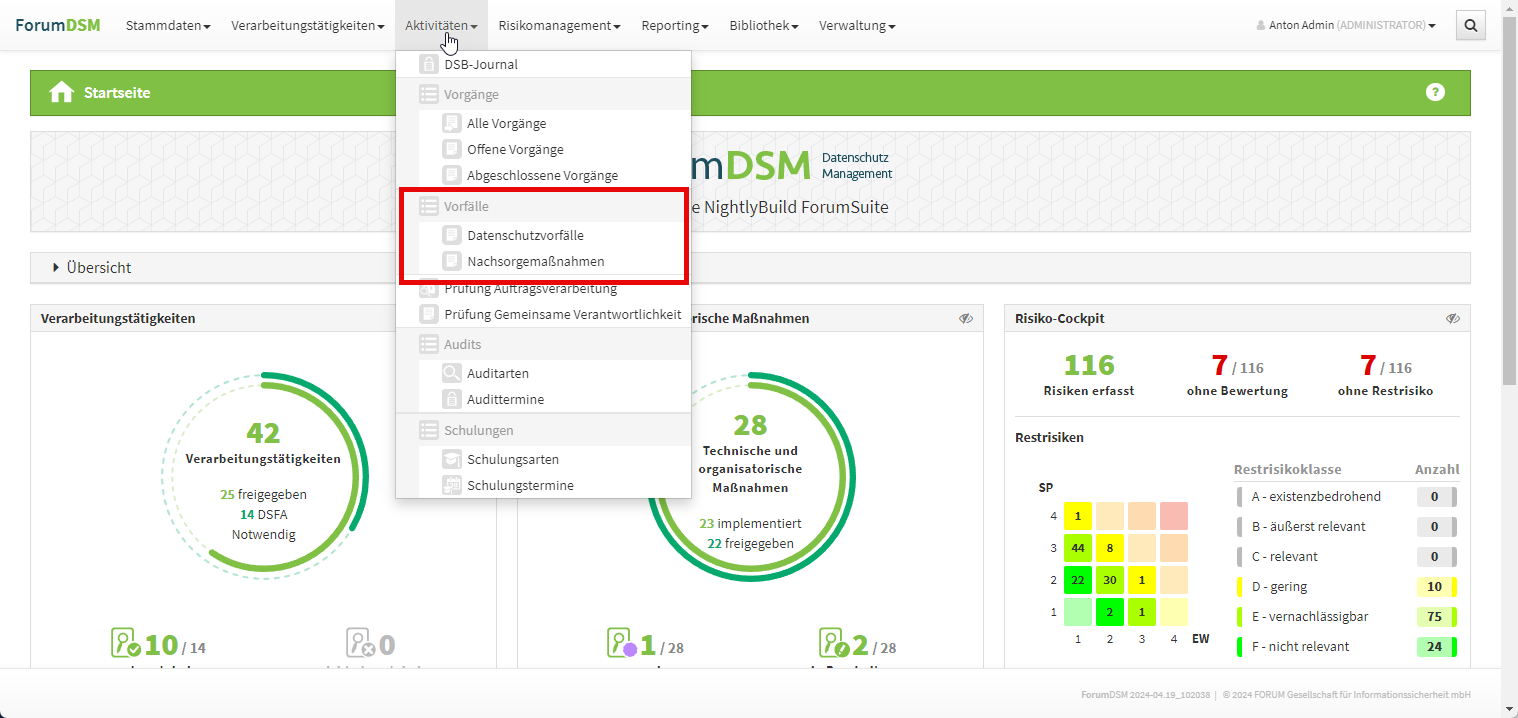Click the search magnifier icon button

1470,25
